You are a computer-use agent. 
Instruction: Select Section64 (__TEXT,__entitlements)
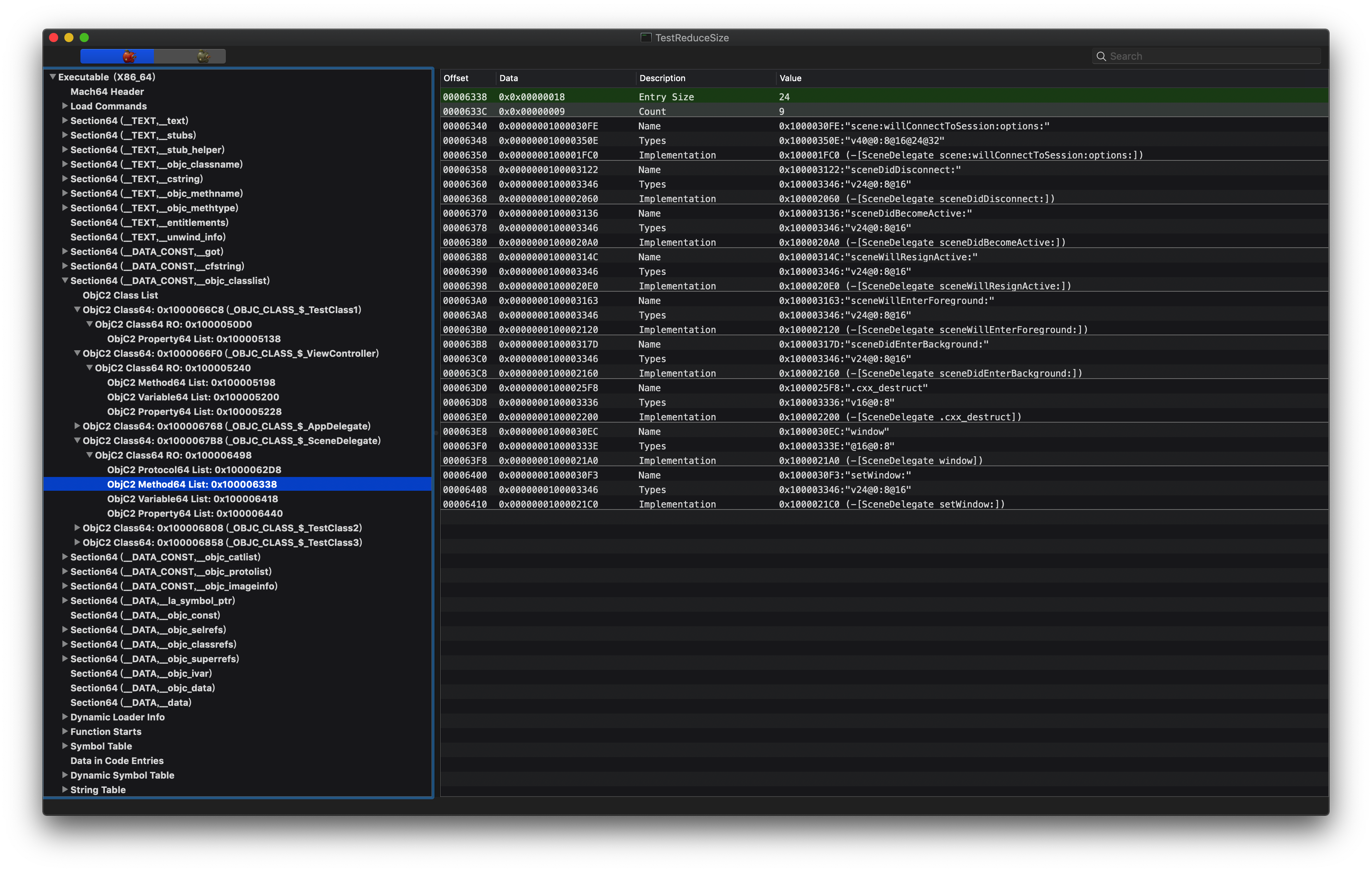click(x=238, y=222)
